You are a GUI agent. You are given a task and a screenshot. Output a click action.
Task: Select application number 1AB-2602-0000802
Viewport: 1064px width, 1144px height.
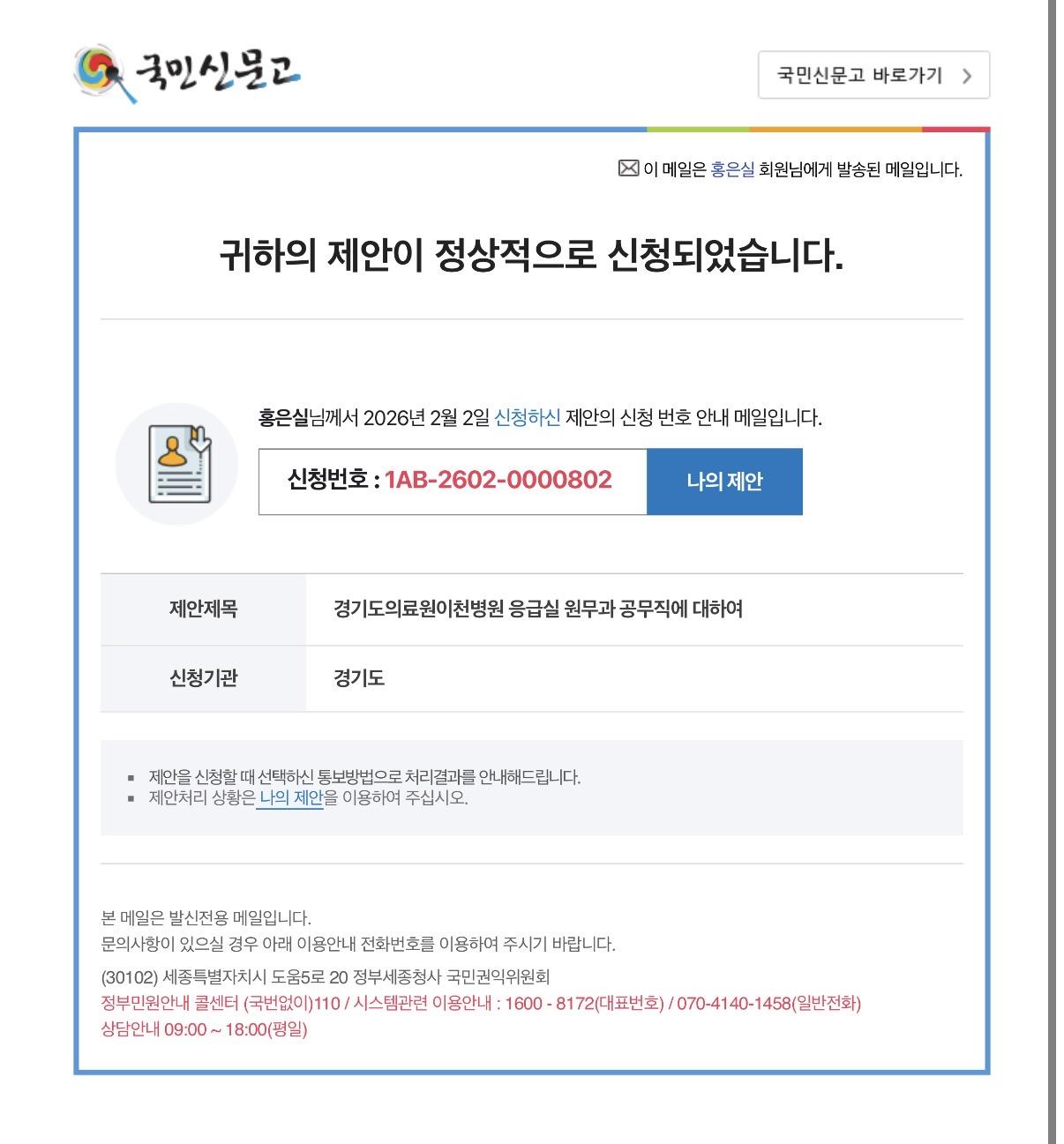click(498, 480)
